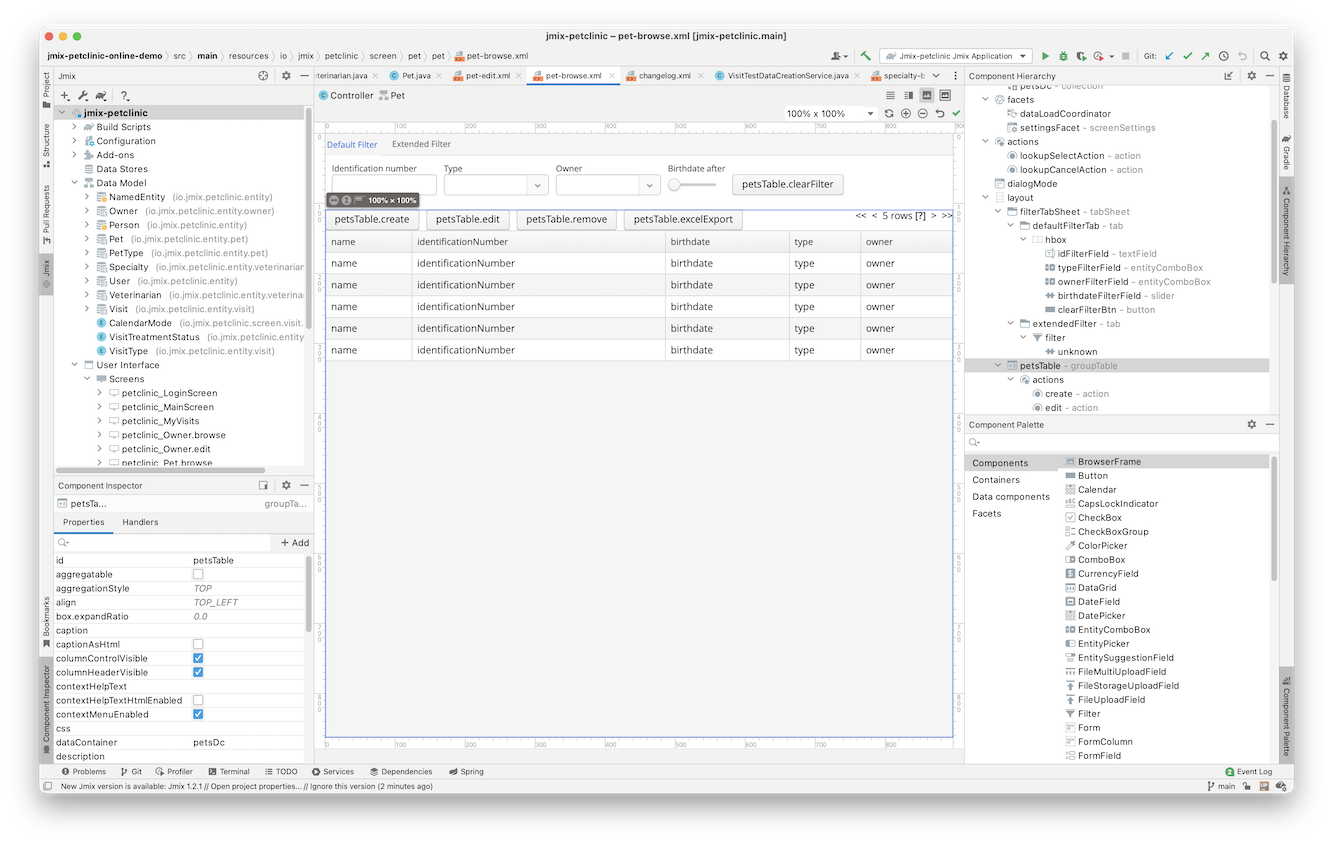The height and width of the screenshot is (845, 1333).
Task: Click the hammer Build project icon
Action: (x=866, y=57)
